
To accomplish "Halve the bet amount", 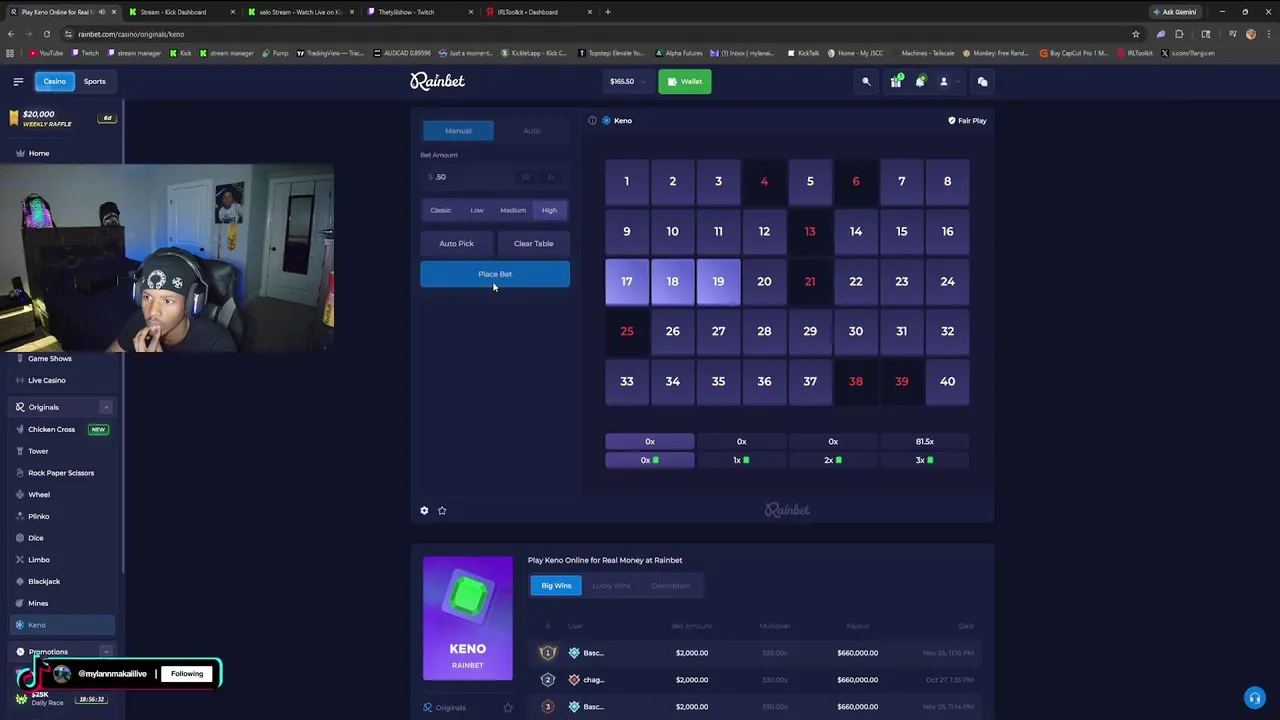I will coord(526,177).
